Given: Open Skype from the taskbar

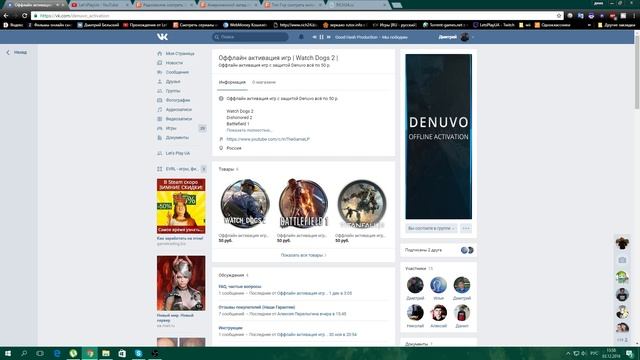Looking at the screenshot, I should click(138, 353).
